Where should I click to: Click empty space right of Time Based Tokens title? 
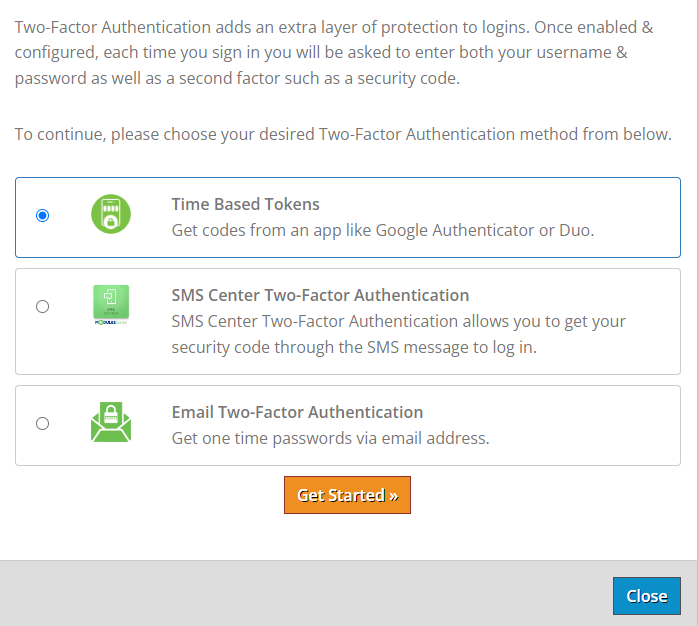click(500, 204)
